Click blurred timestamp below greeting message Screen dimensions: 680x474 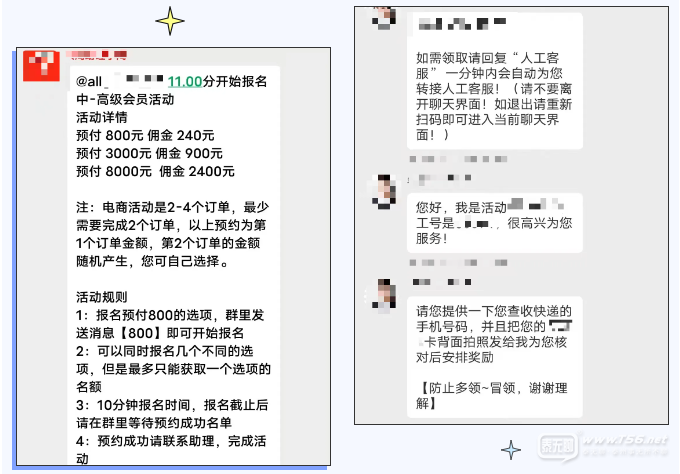[x=458, y=263]
